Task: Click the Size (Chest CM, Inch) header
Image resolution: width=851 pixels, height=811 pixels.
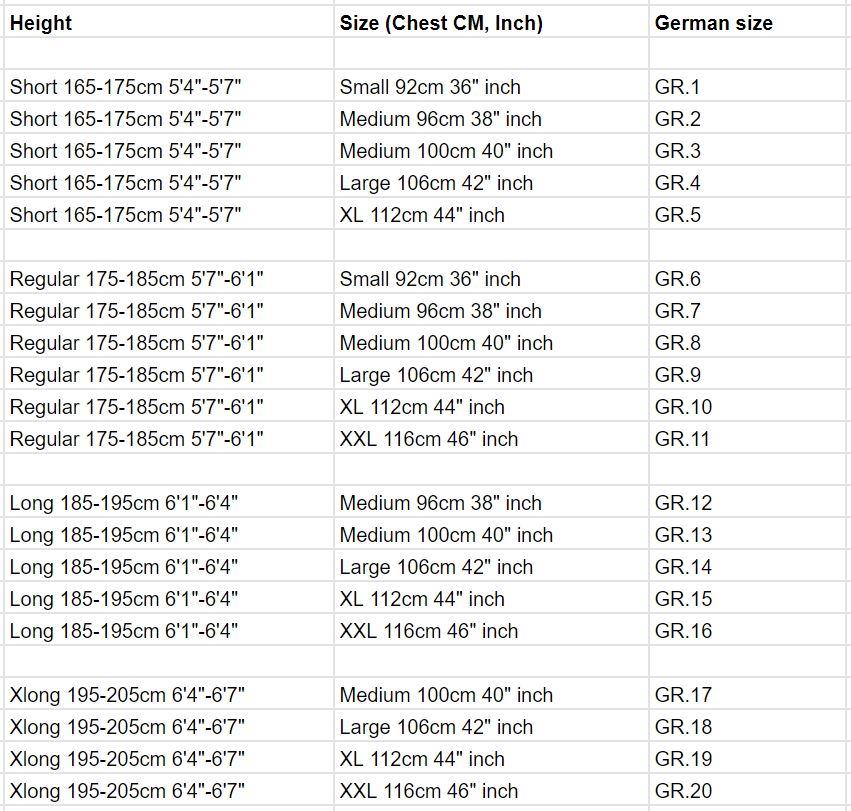Action: tap(441, 23)
